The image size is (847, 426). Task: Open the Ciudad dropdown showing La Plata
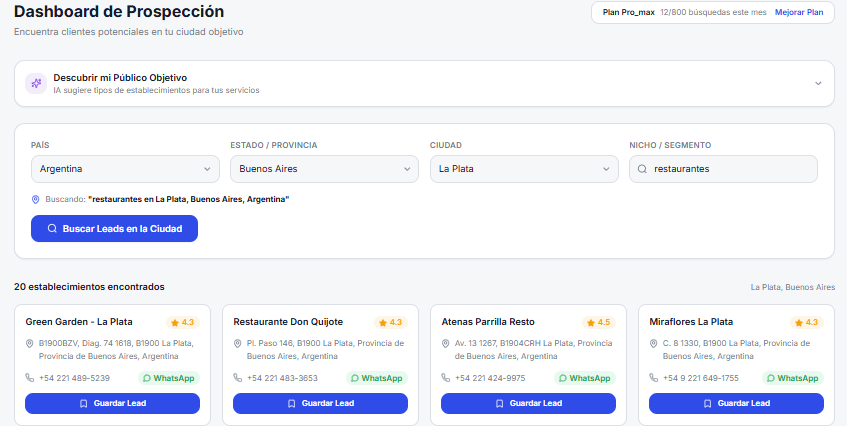pos(524,169)
